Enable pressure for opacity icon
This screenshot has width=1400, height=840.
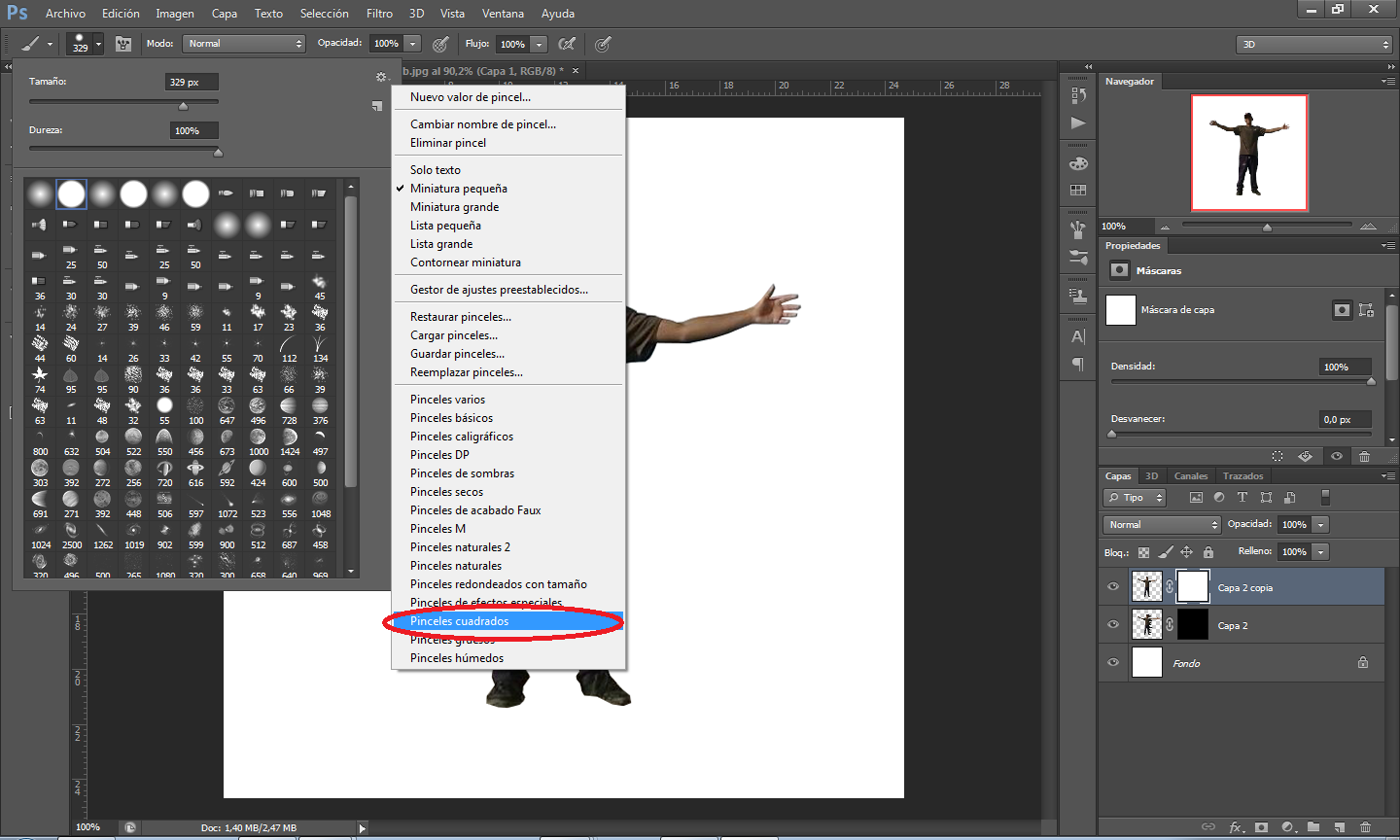(x=440, y=44)
